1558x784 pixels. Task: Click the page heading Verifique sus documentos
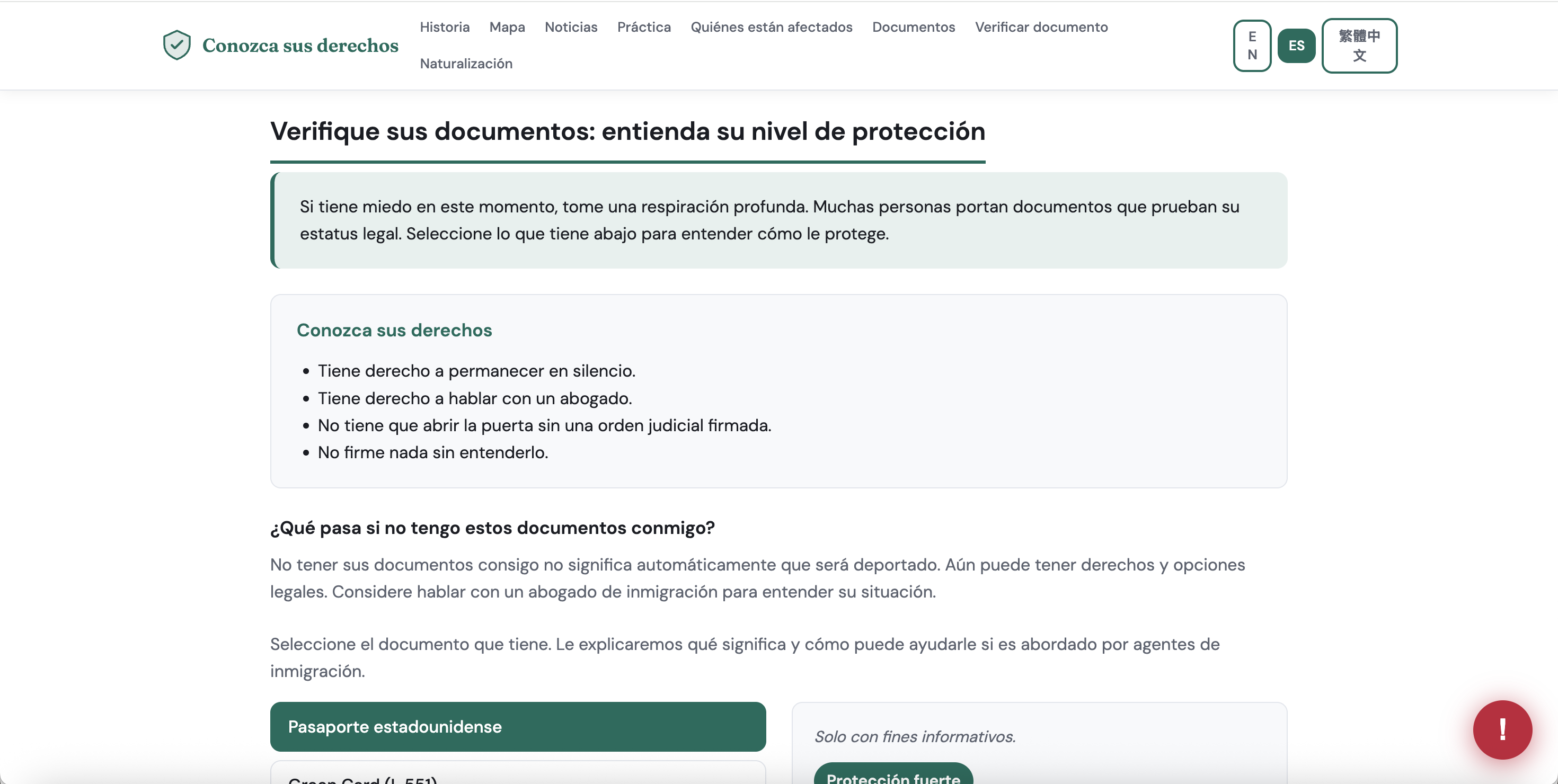626,131
